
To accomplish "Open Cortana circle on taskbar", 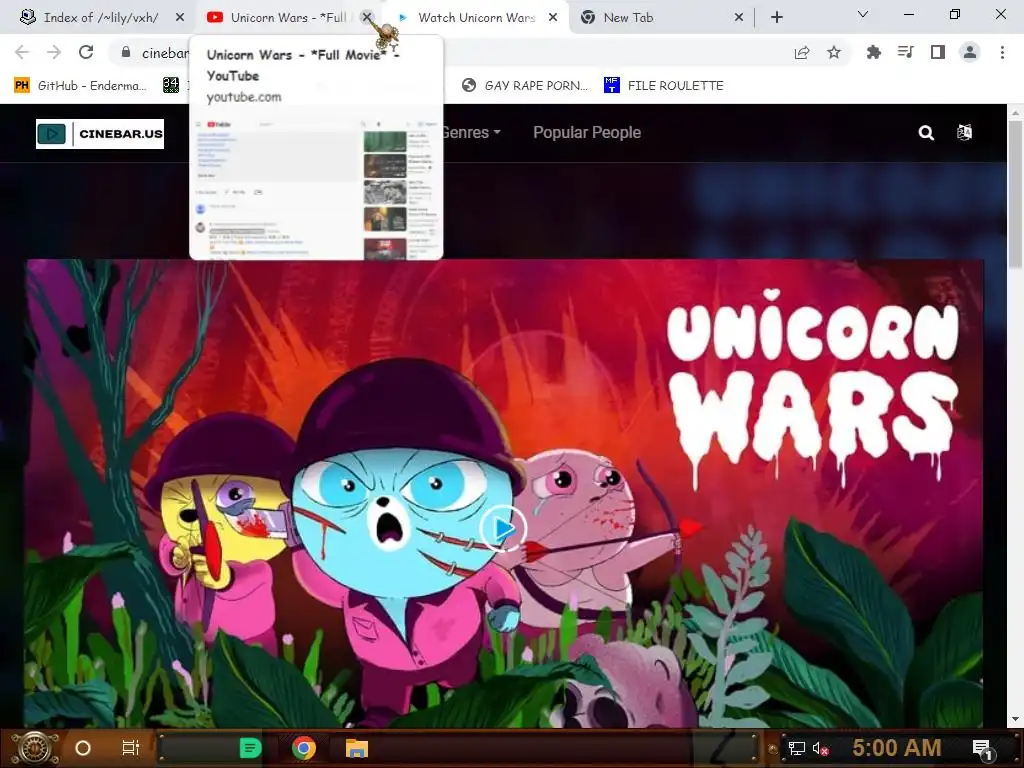I will pyautogui.click(x=83, y=748).
